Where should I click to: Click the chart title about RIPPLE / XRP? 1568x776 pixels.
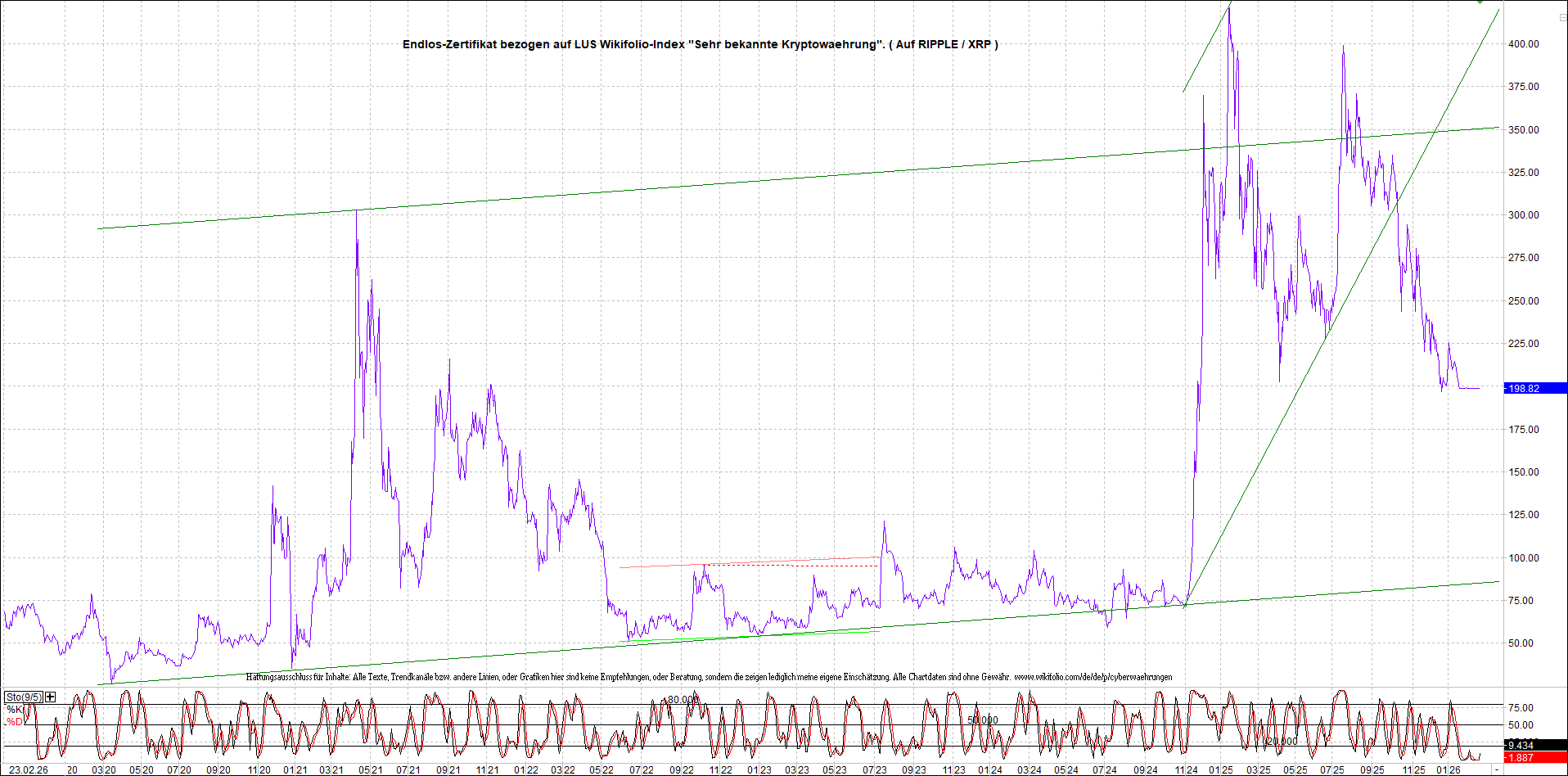click(x=700, y=44)
